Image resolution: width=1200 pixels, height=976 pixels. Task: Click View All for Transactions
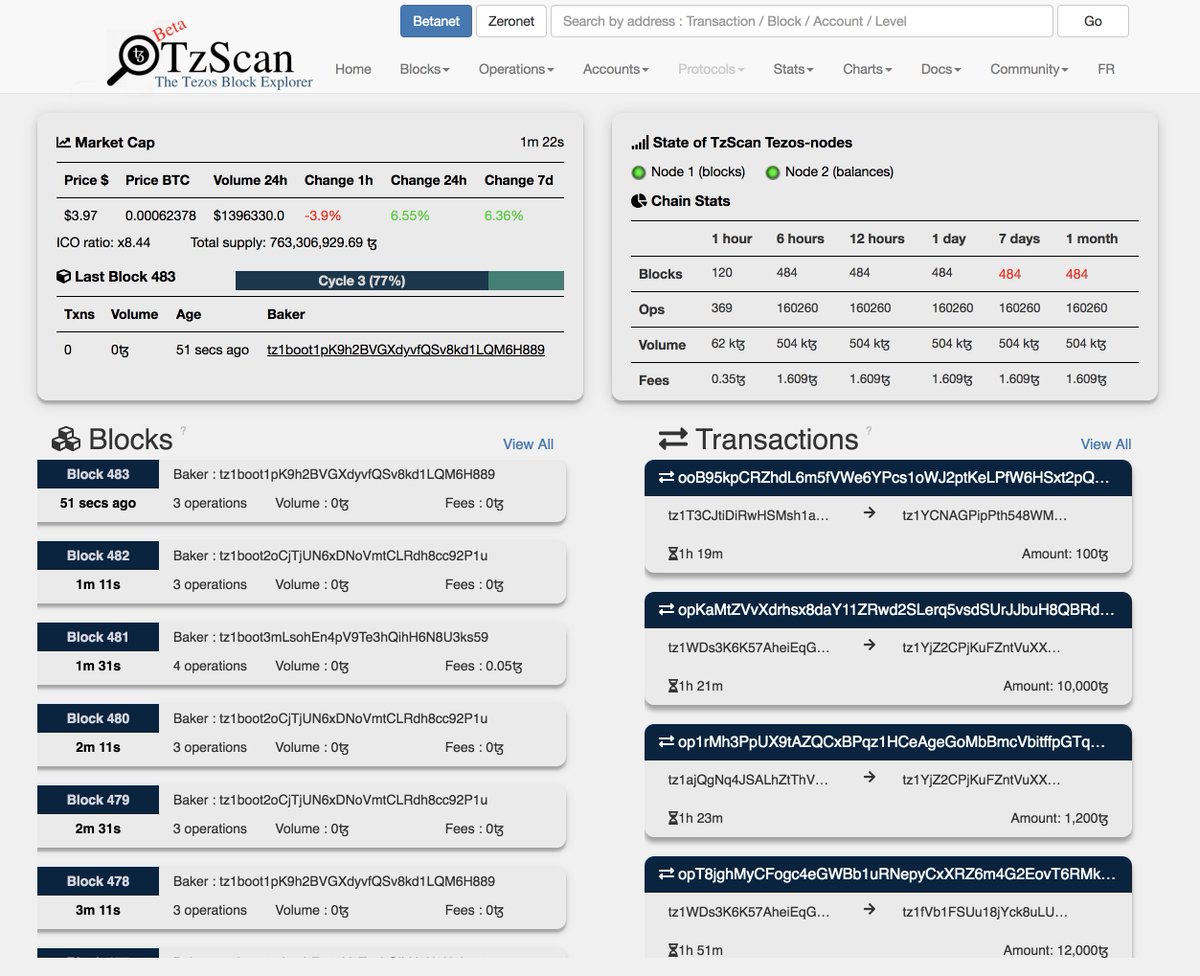(x=1106, y=444)
